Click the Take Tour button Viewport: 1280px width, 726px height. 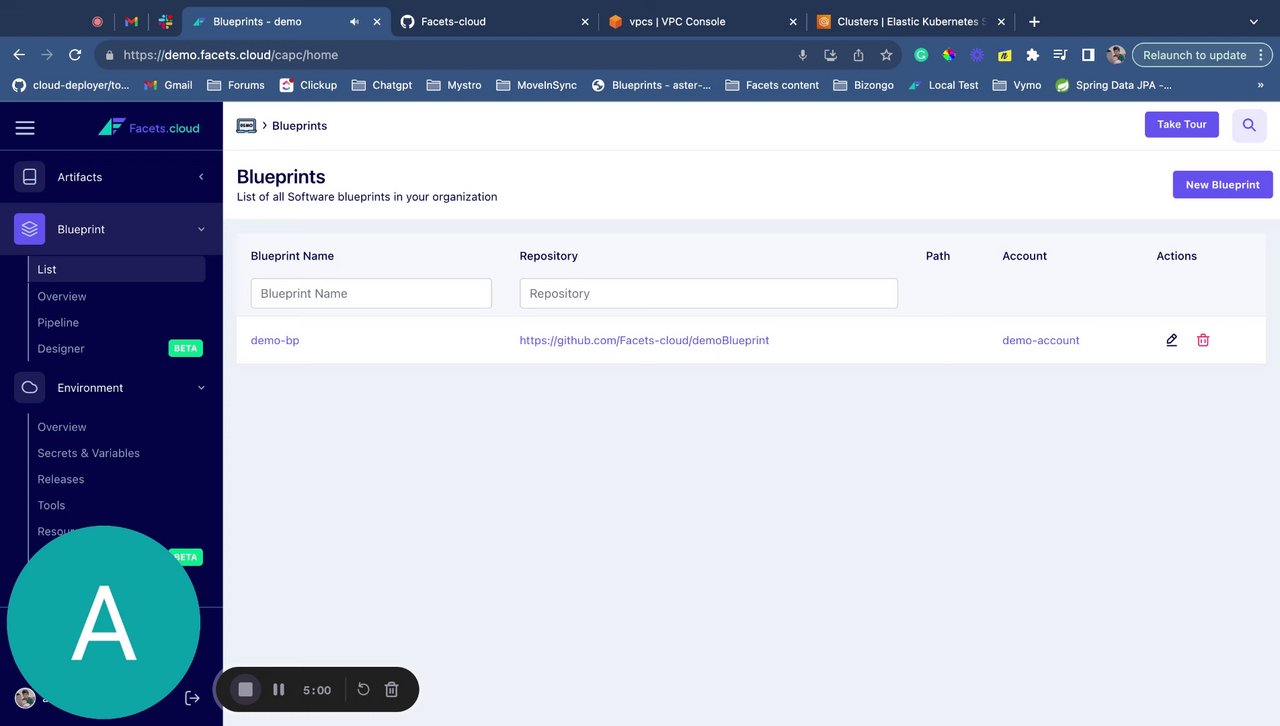click(1182, 125)
